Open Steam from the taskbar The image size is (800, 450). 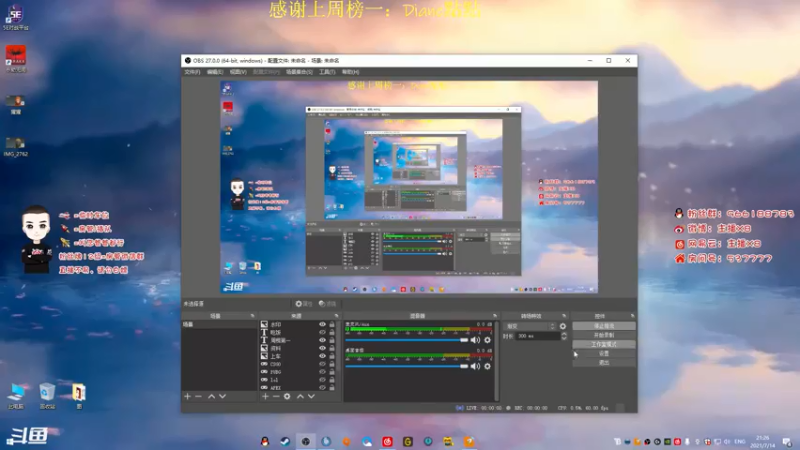point(285,441)
